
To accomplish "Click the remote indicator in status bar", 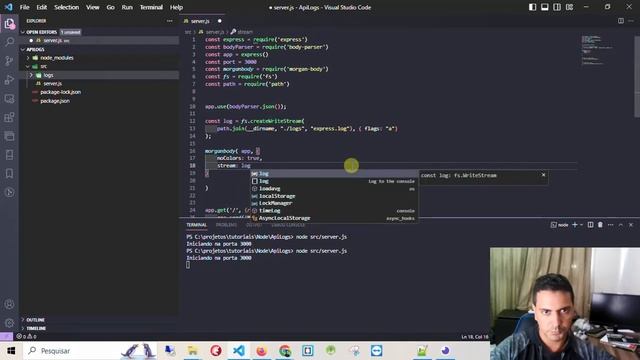I will click(6, 336).
